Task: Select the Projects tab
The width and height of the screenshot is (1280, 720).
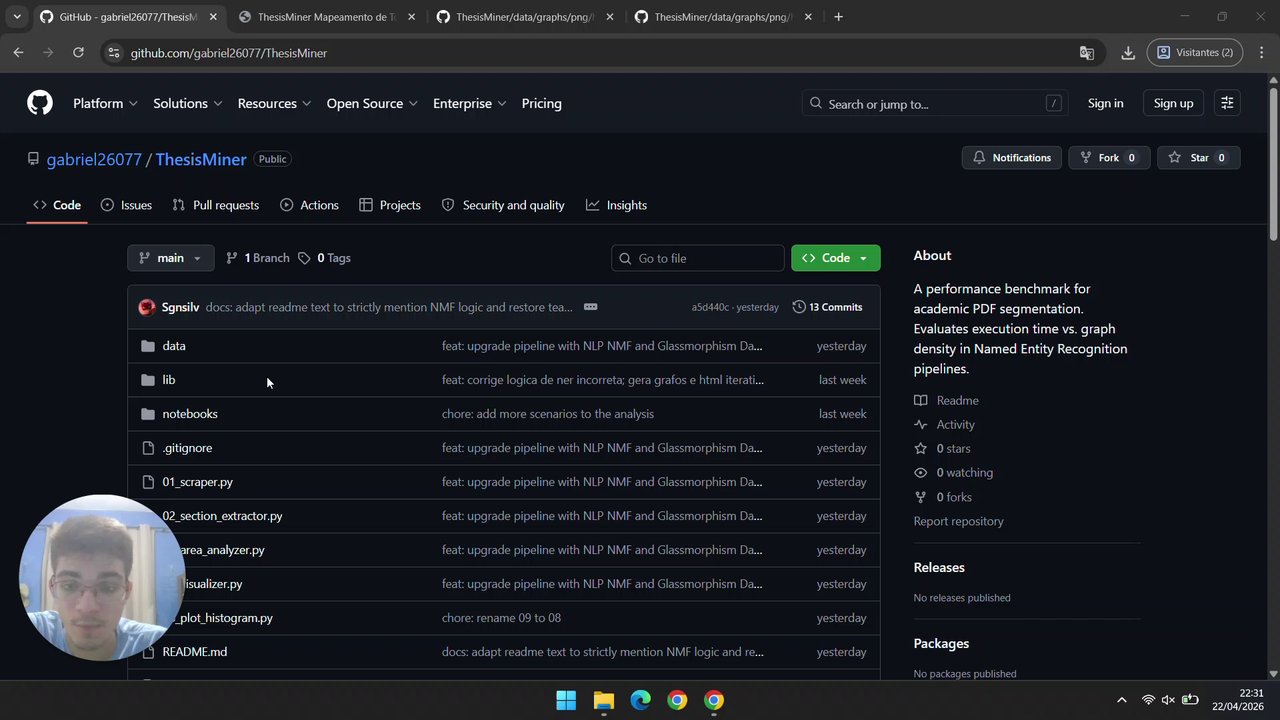Action: coord(390,205)
